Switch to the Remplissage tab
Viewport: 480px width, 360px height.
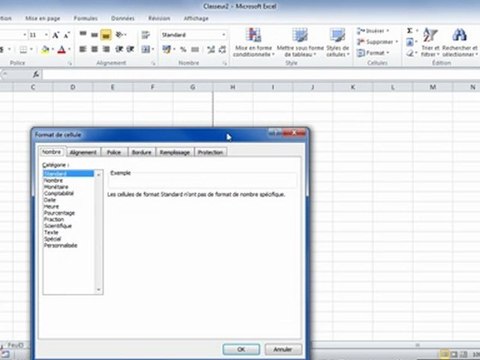point(175,152)
